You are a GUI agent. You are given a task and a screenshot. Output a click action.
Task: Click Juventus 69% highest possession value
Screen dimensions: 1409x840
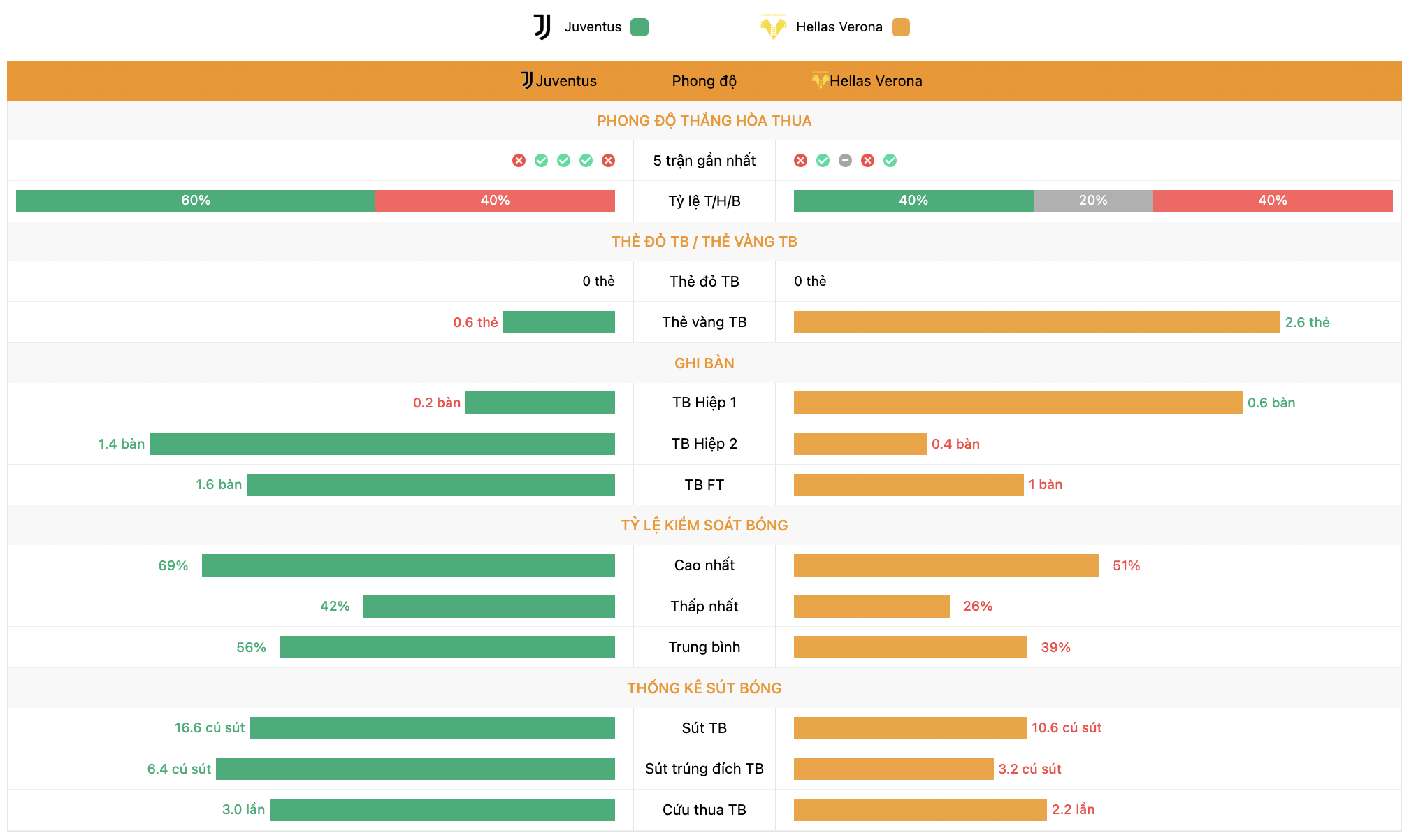[173, 565]
